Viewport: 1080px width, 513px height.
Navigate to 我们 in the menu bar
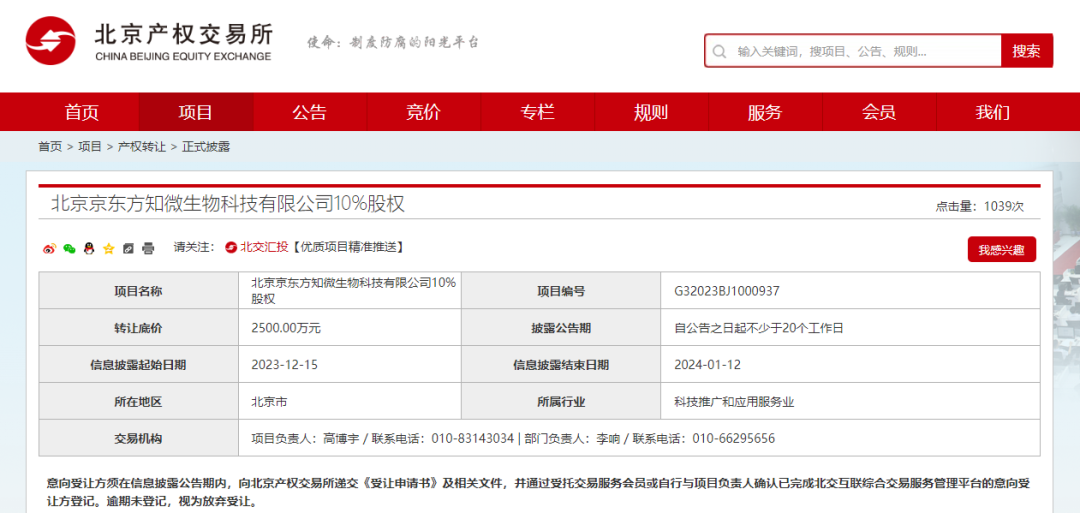(993, 112)
